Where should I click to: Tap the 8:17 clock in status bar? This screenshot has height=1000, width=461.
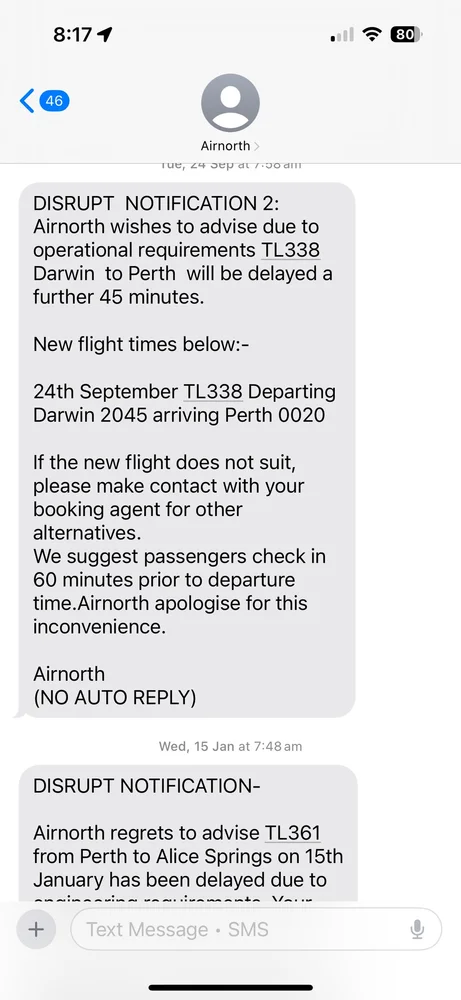73,34
